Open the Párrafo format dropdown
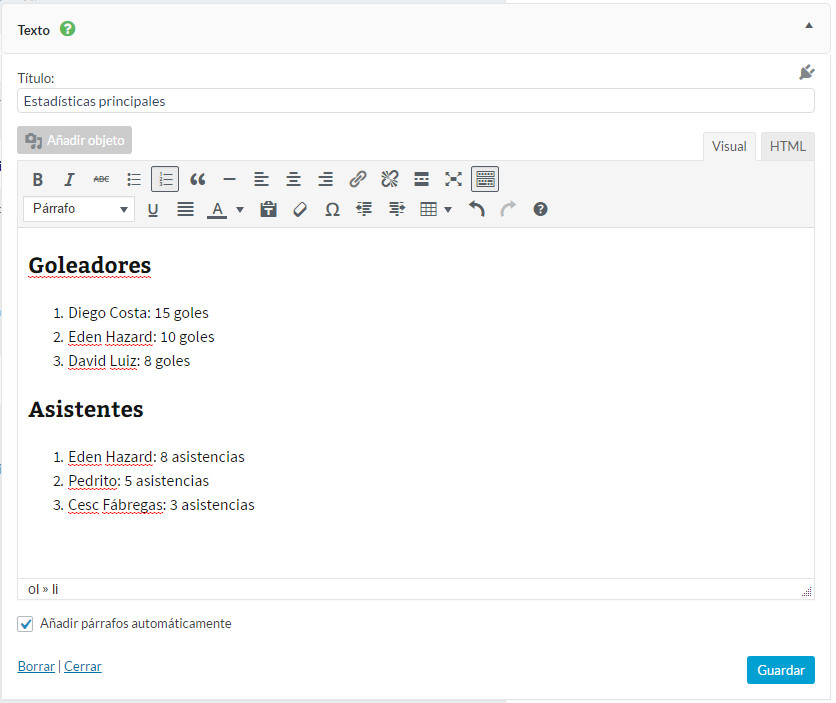 79,209
